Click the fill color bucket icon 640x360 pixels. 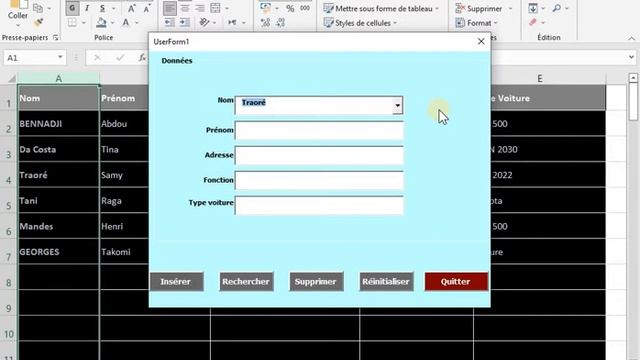[101, 22]
